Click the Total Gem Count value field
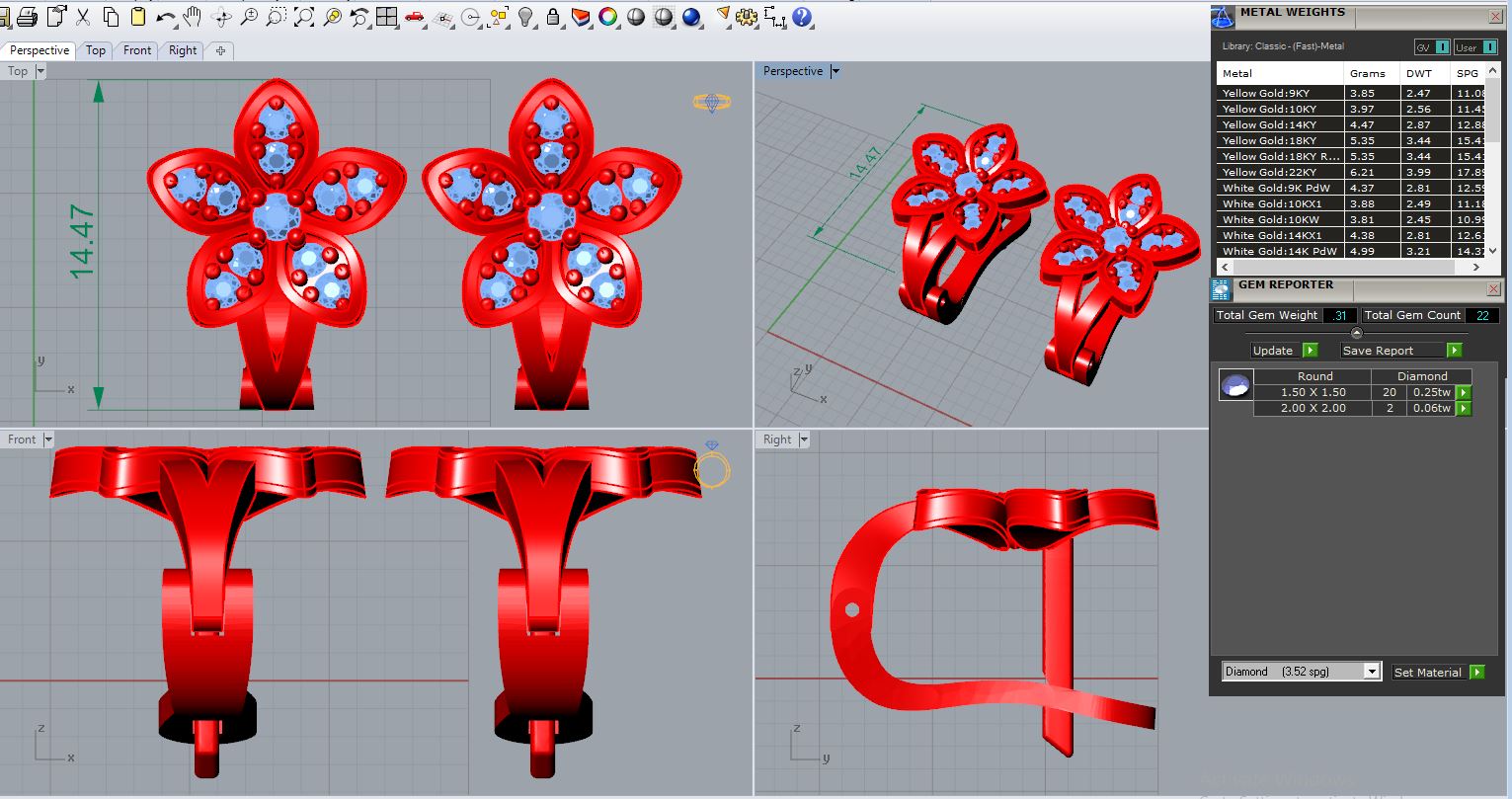 [x=1482, y=315]
